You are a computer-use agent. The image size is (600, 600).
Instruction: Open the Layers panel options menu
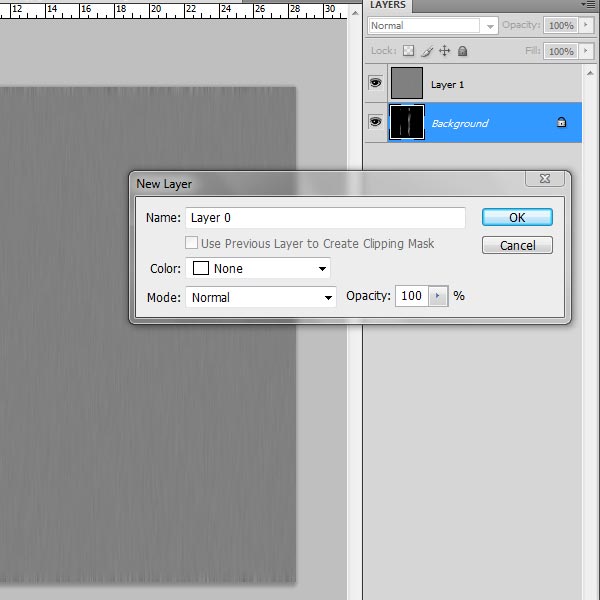588,5
